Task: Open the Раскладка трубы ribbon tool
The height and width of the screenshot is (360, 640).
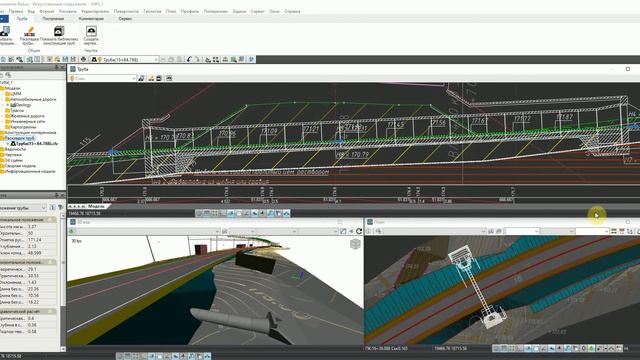Action: pos(29,36)
